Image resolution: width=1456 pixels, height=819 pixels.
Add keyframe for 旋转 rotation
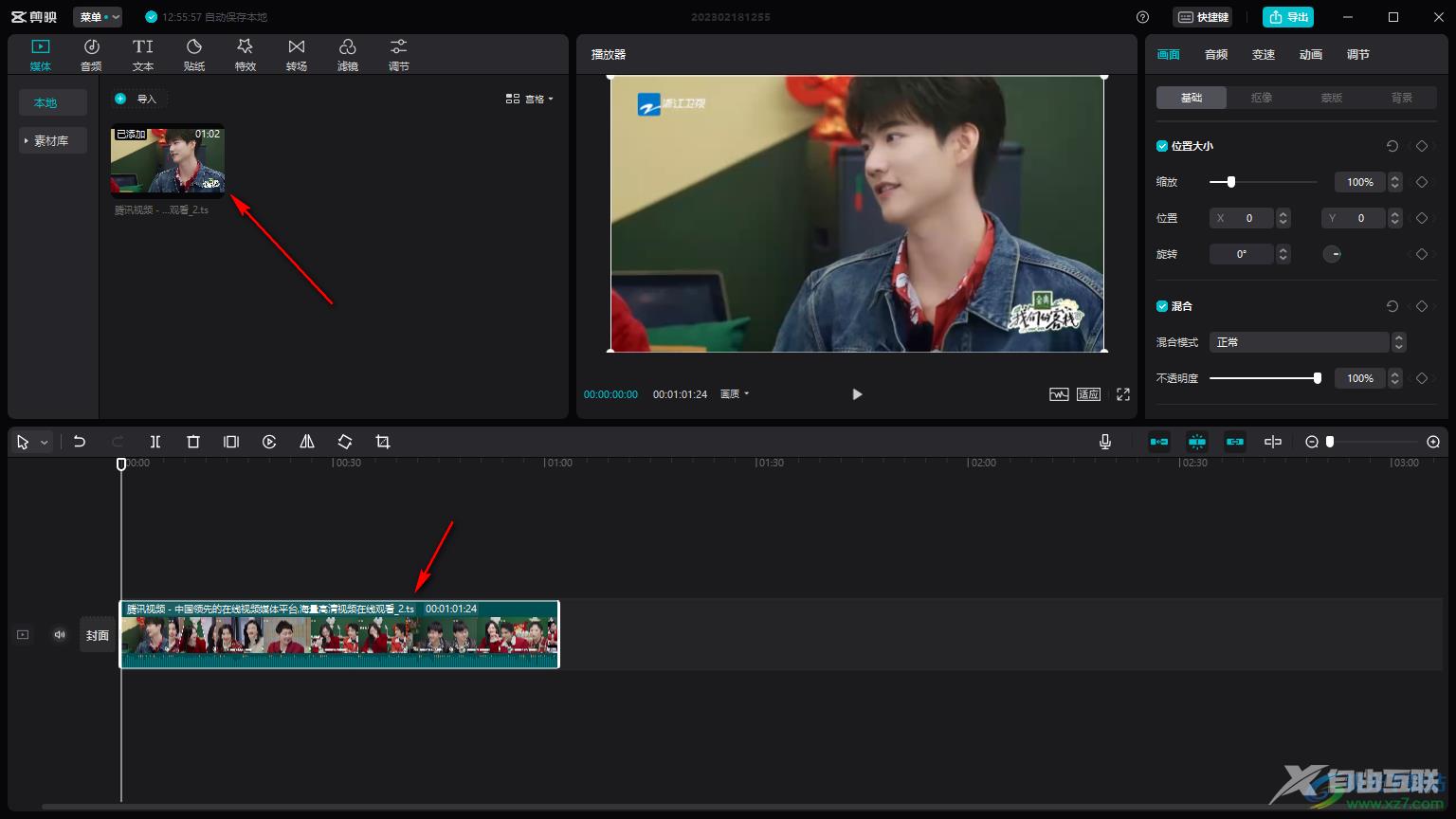click(x=1422, y=254)
